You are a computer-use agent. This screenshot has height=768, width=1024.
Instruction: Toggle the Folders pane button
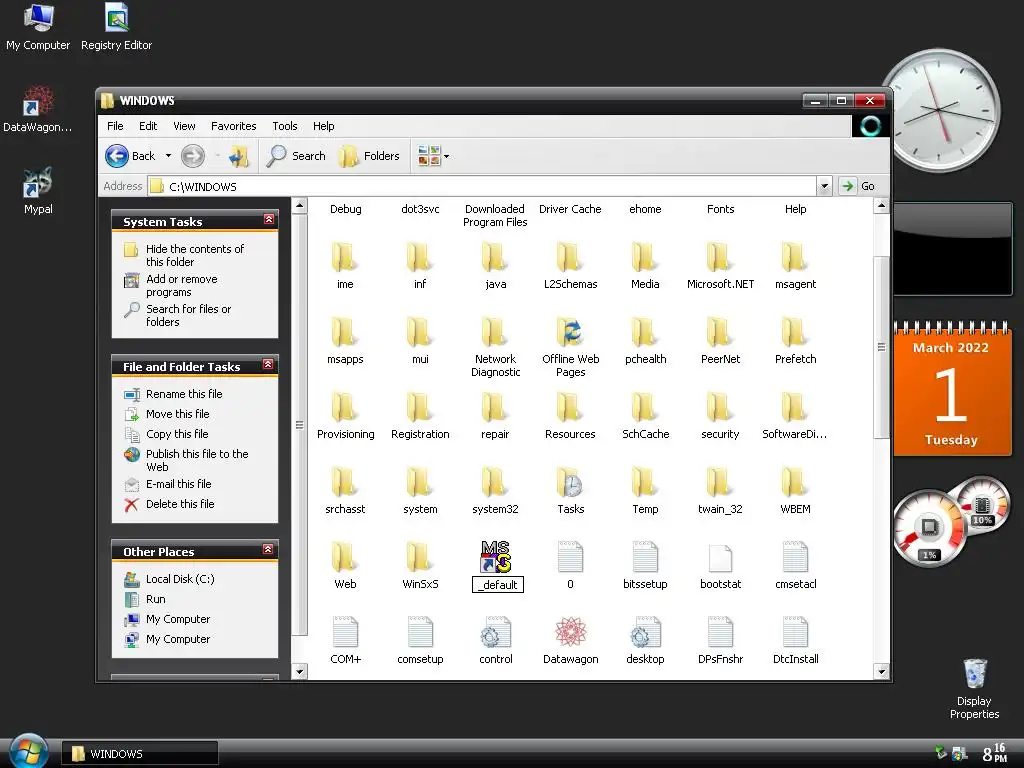point(369,156)
